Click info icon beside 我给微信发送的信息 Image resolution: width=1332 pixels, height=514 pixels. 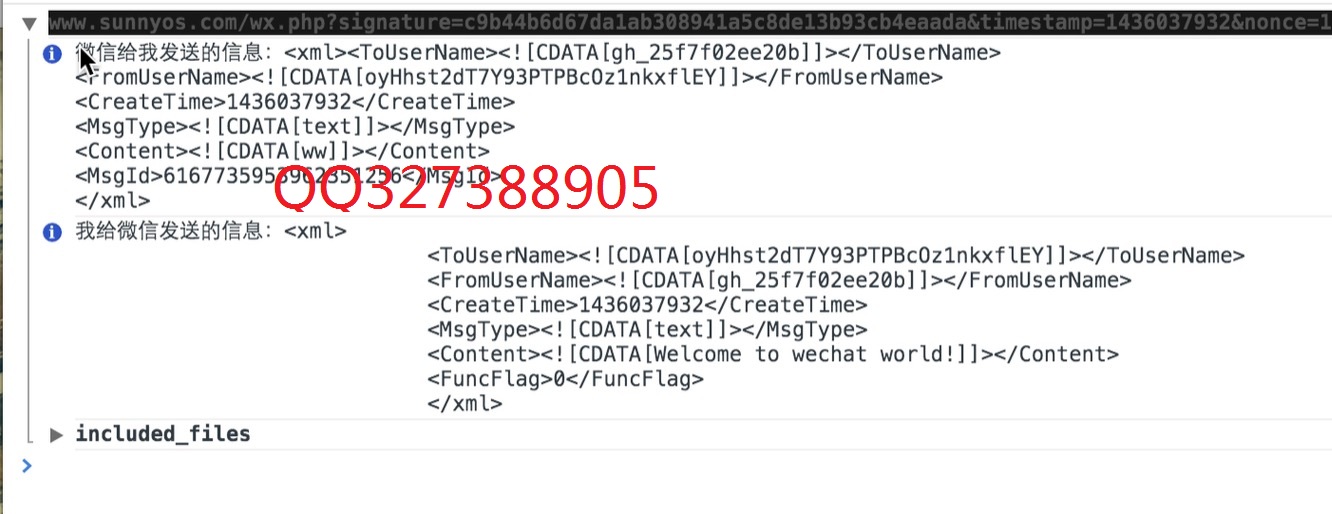pyautogui.click(x=53, y=232)
